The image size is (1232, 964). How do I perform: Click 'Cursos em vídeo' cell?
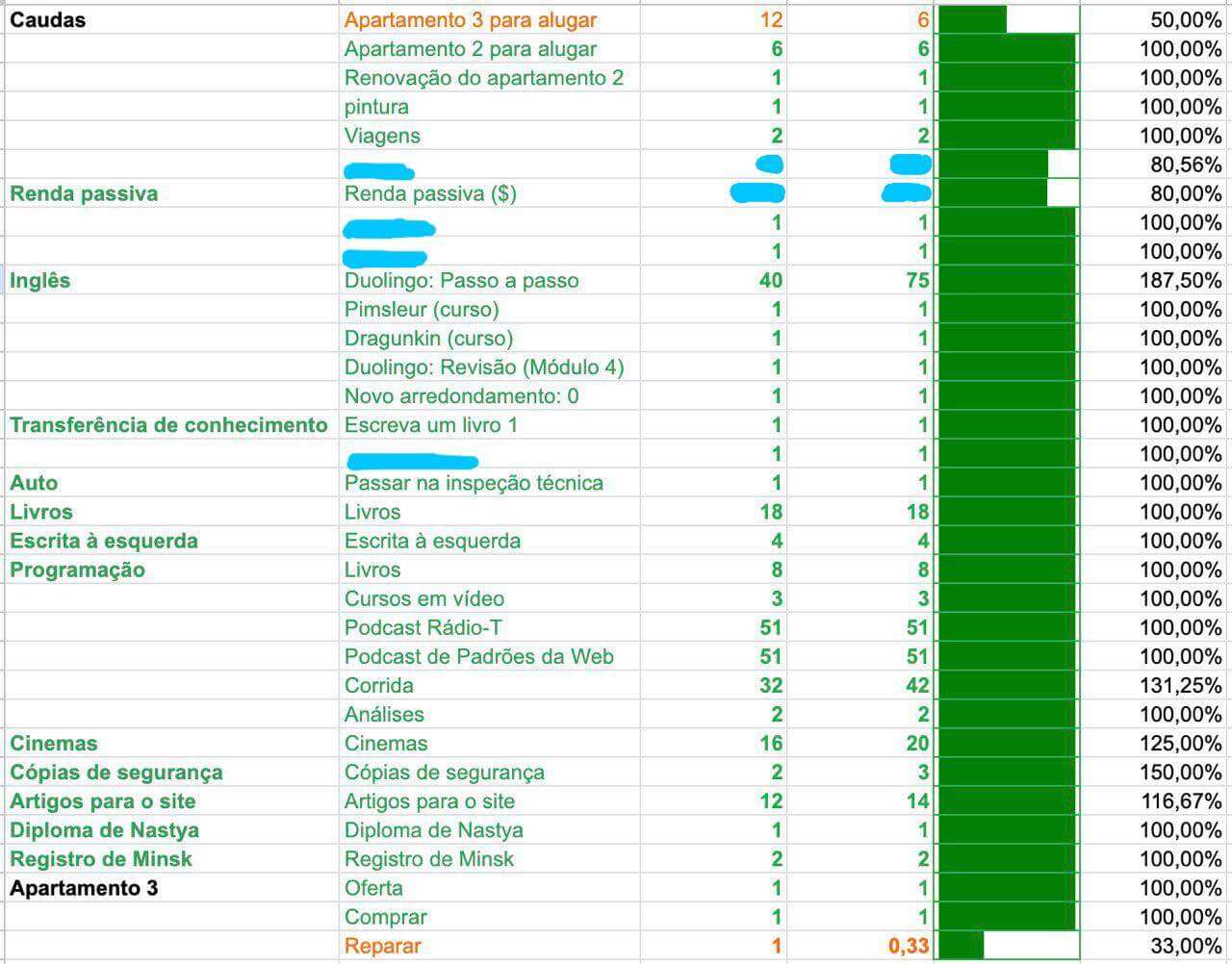pos(490,598)
